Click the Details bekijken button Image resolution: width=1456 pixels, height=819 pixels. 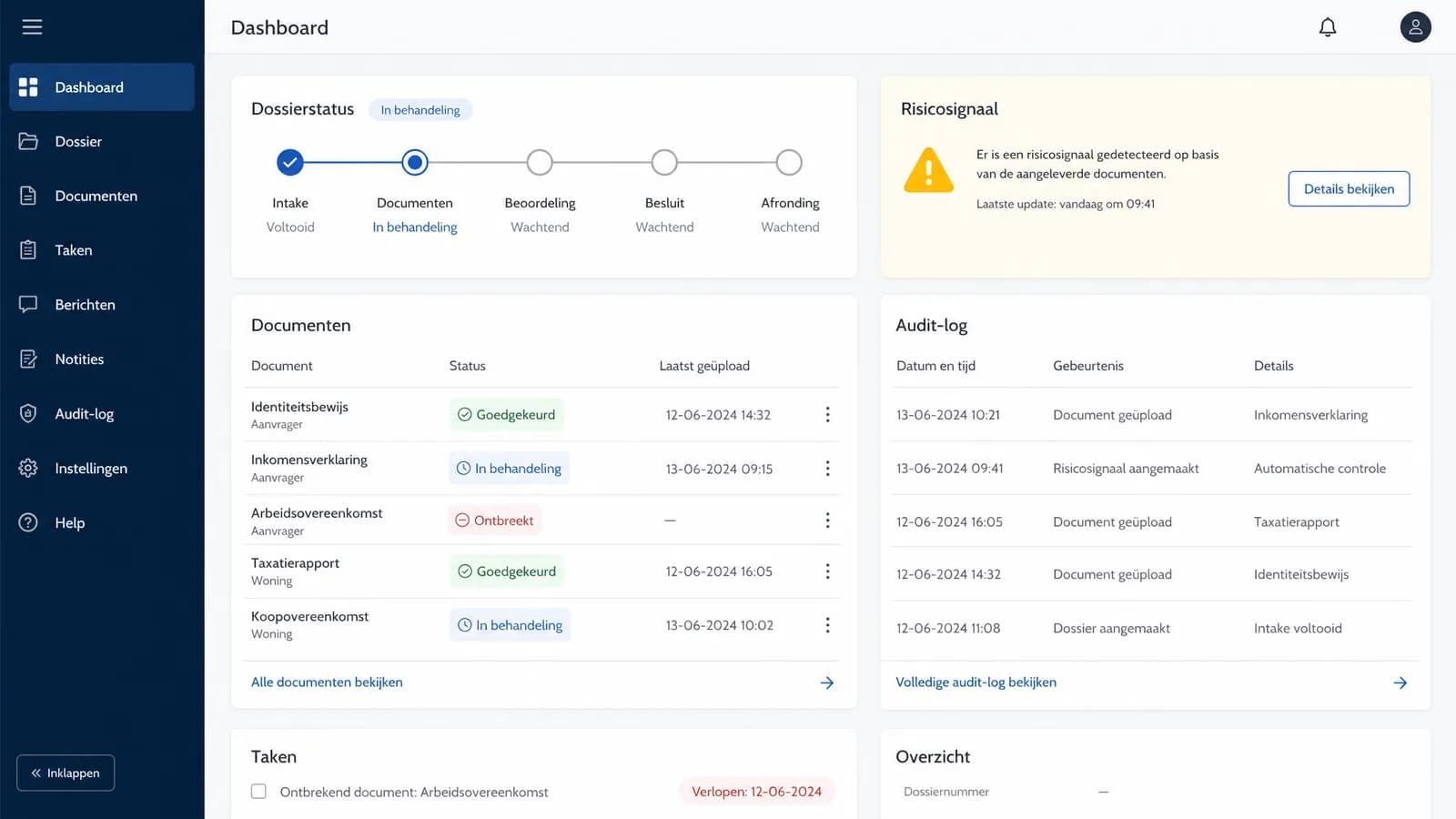[x=1349, y=189]
